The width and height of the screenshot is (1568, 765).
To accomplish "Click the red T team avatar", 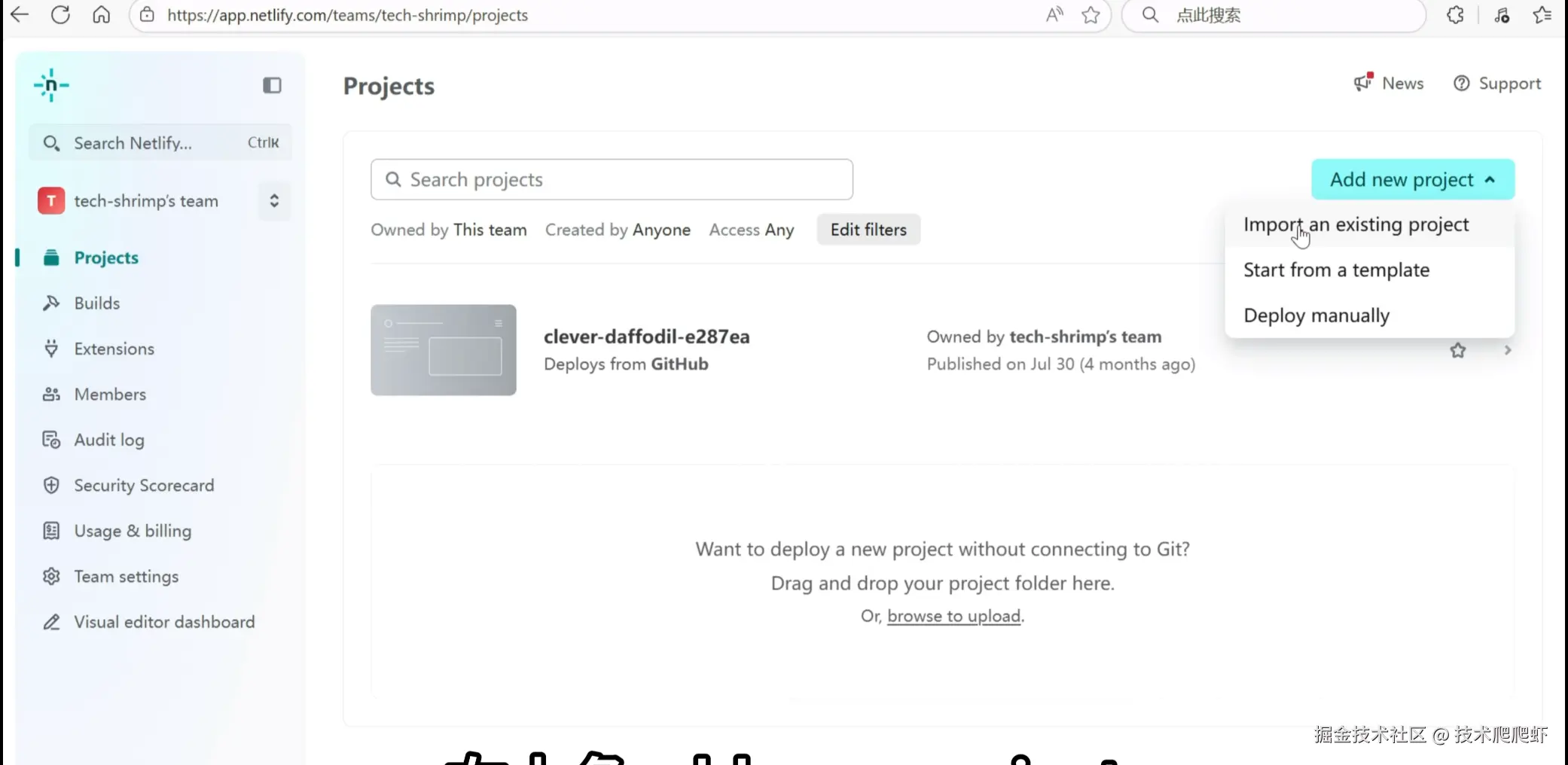I will [51, 200].
